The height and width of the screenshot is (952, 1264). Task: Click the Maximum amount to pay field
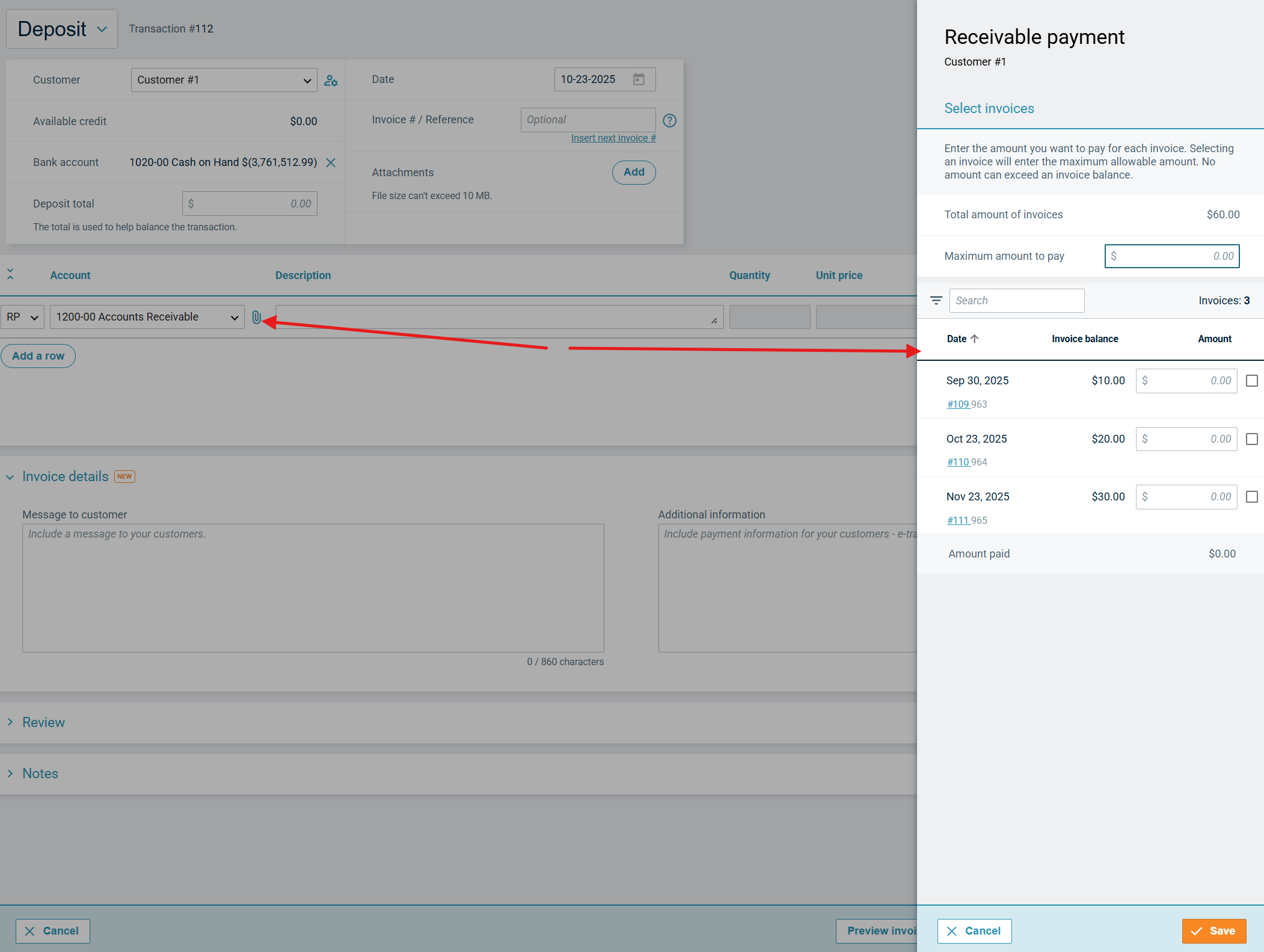(x=1171, y=256)
